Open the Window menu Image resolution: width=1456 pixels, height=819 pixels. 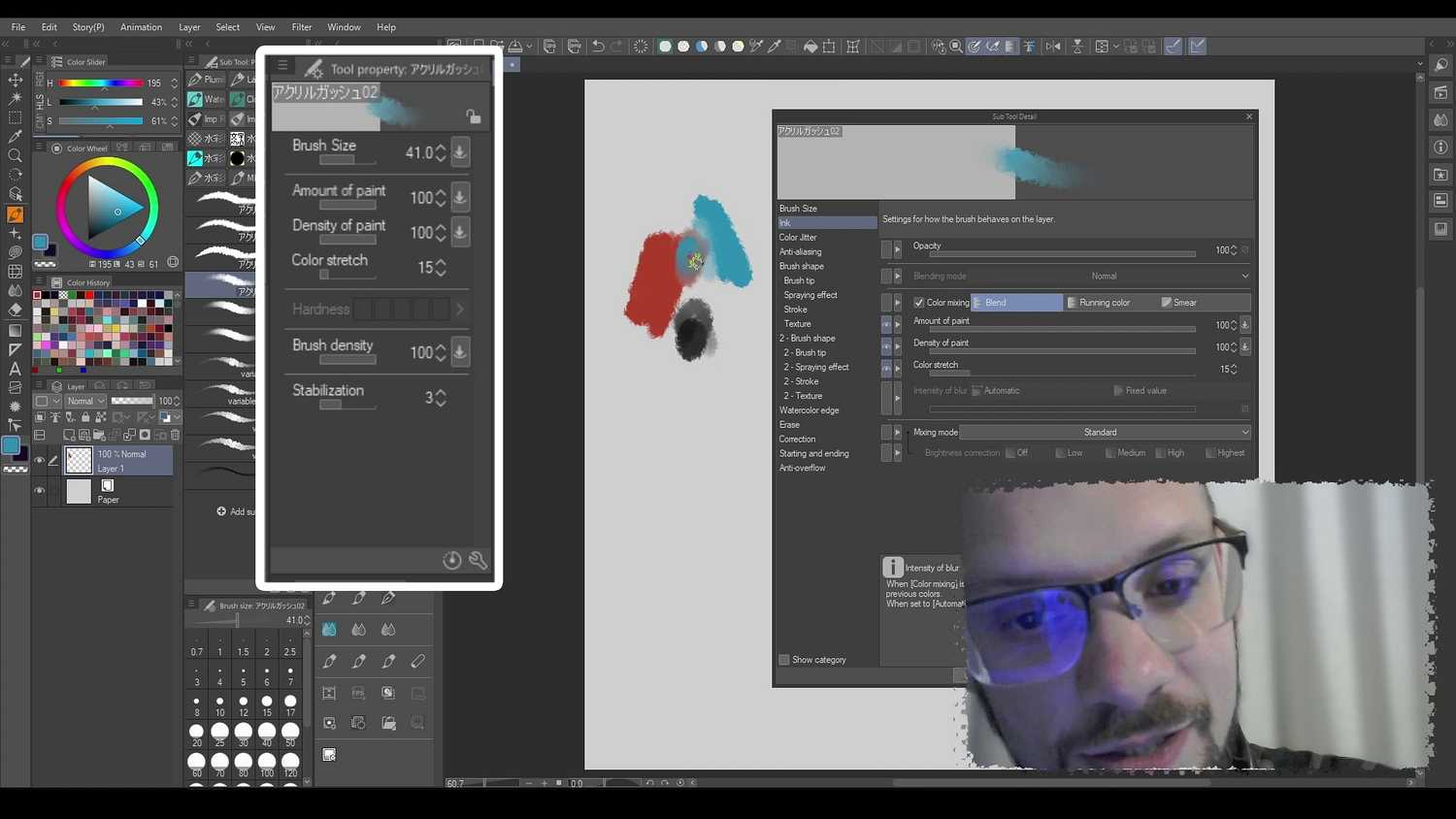[x=344, y=27]
